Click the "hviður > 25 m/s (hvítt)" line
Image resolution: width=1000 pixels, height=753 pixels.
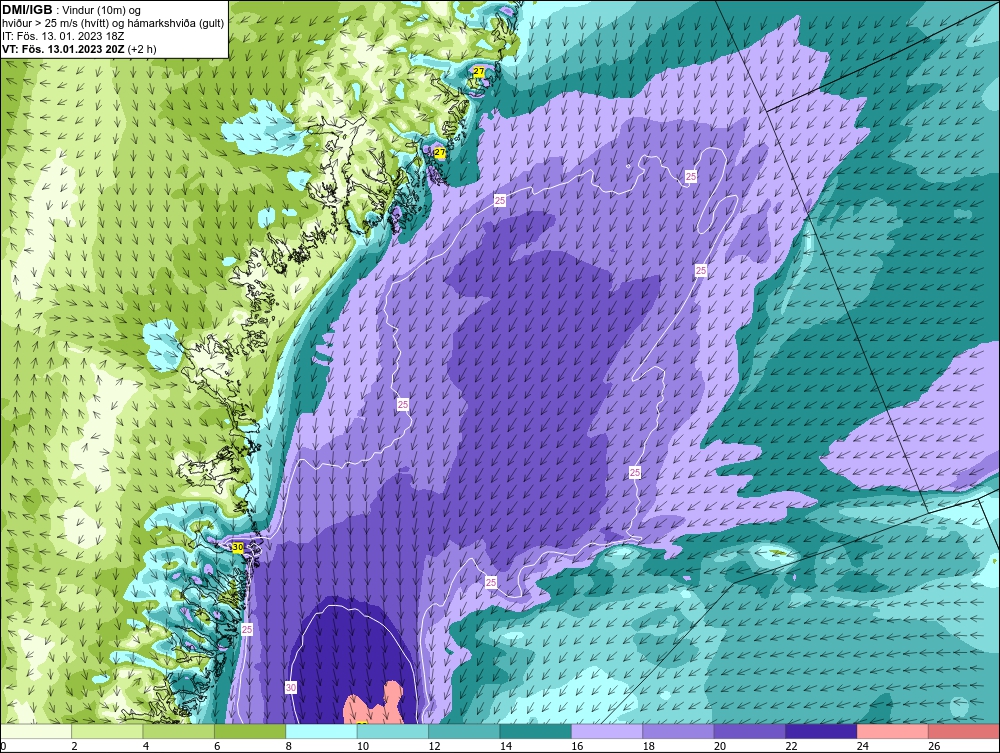tap(55, 24)
